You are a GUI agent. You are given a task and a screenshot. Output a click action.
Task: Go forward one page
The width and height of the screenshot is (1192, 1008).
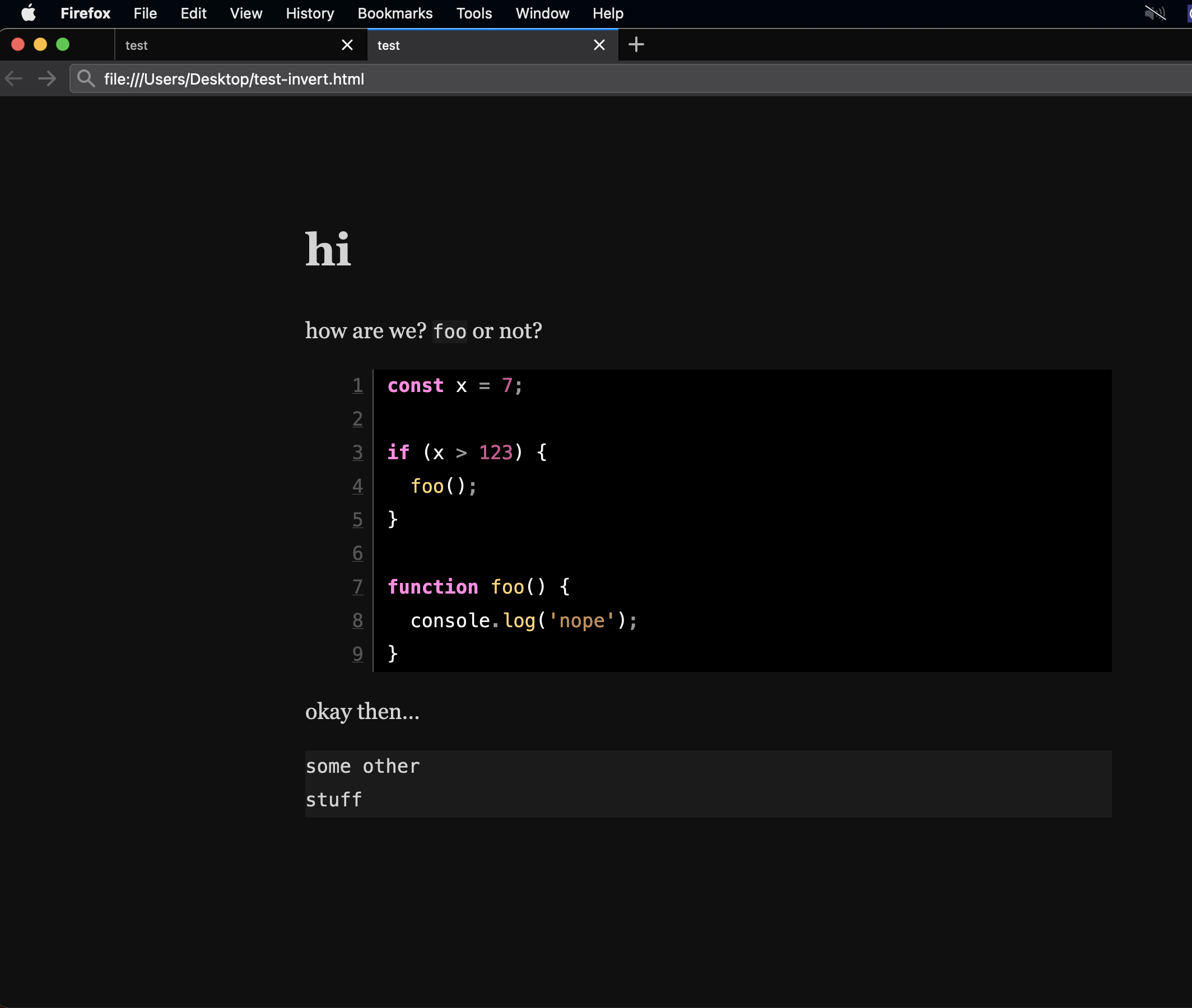pos(47,78)
